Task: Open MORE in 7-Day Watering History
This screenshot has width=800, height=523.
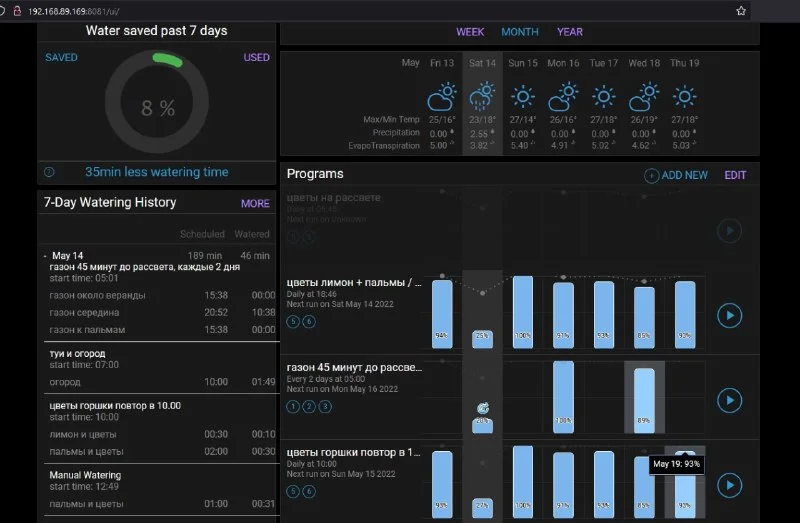Action: (255, 203)
